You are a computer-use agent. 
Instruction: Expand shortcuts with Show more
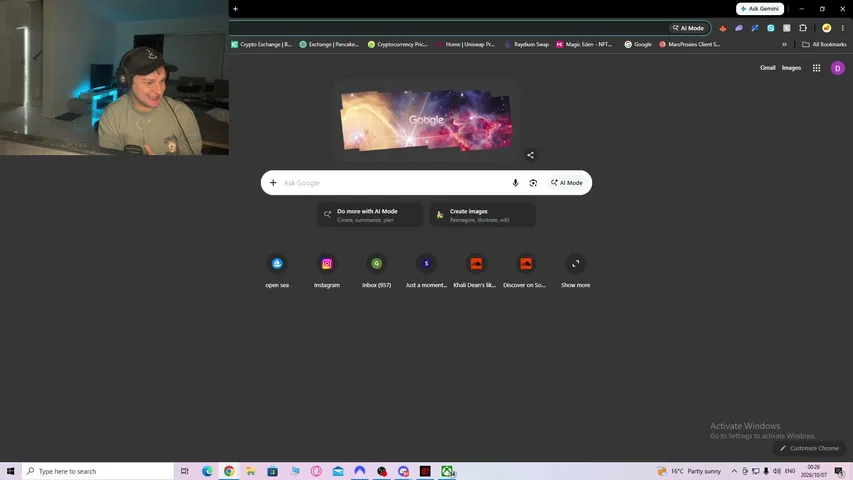click(x=576, y=271)
